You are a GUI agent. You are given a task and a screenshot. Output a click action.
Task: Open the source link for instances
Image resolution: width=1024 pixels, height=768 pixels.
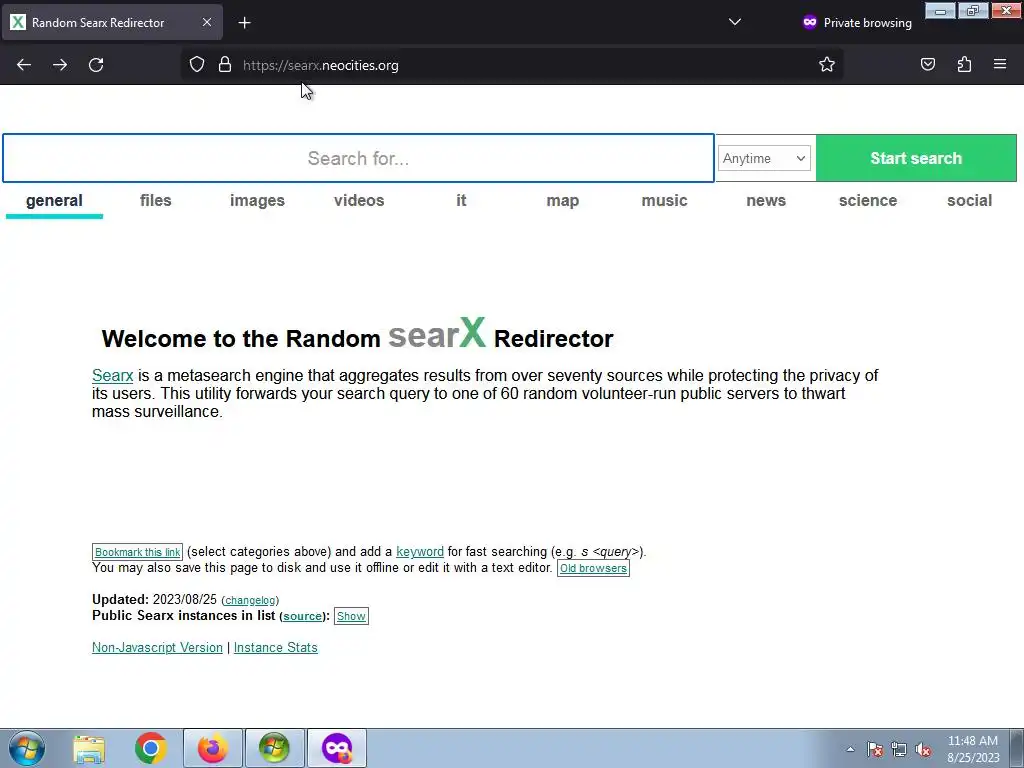pos(302,616)
